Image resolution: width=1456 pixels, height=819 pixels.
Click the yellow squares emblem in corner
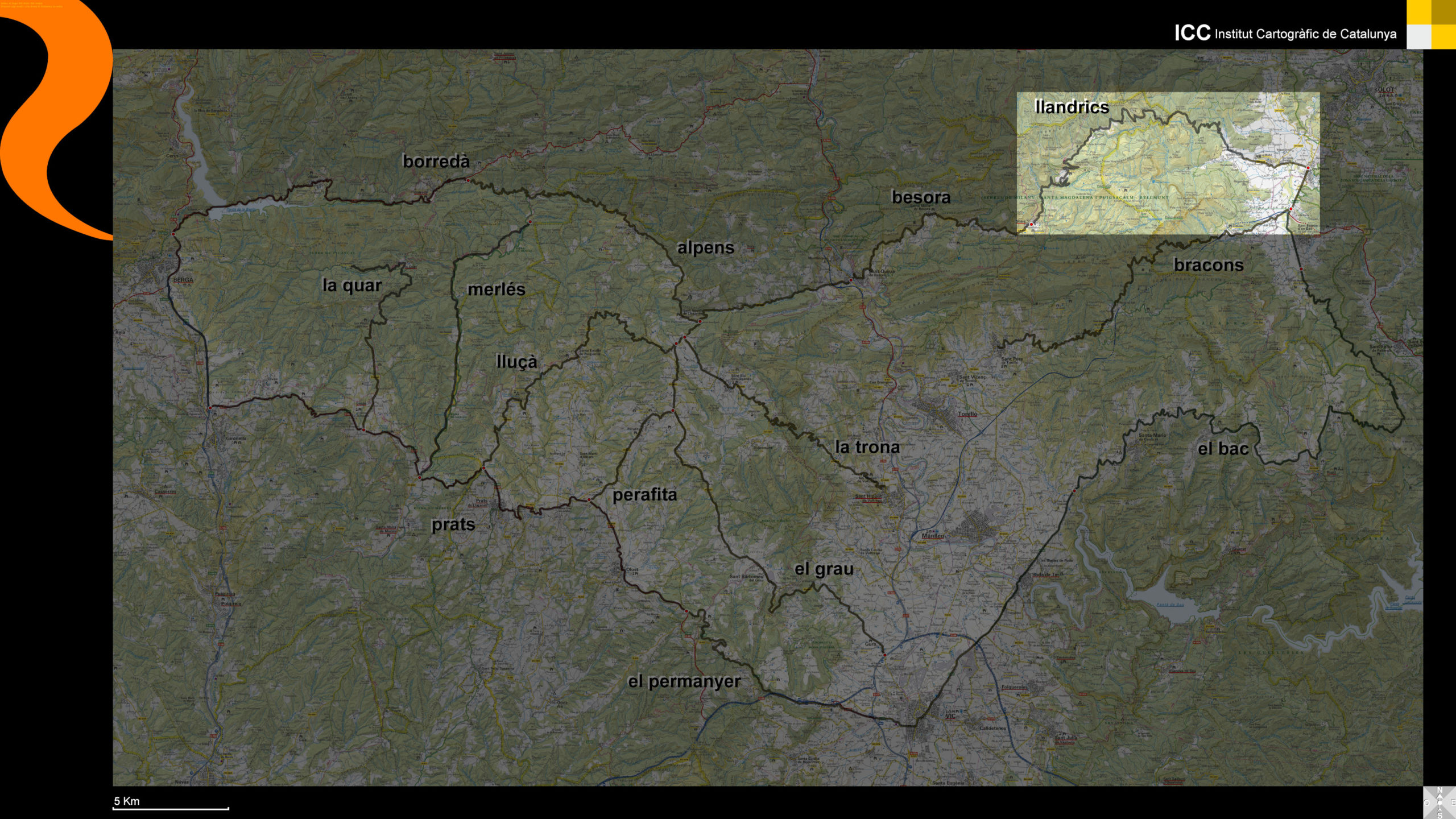1431,24
